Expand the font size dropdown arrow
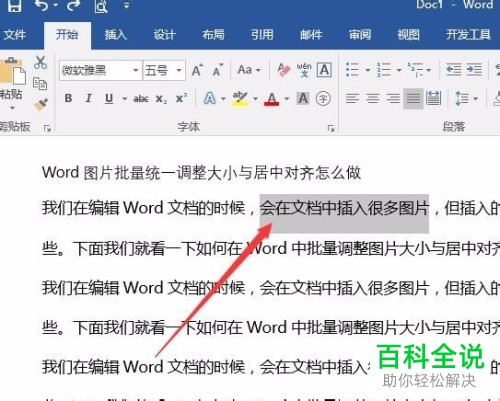500x401 pixels. coord(179,70)
